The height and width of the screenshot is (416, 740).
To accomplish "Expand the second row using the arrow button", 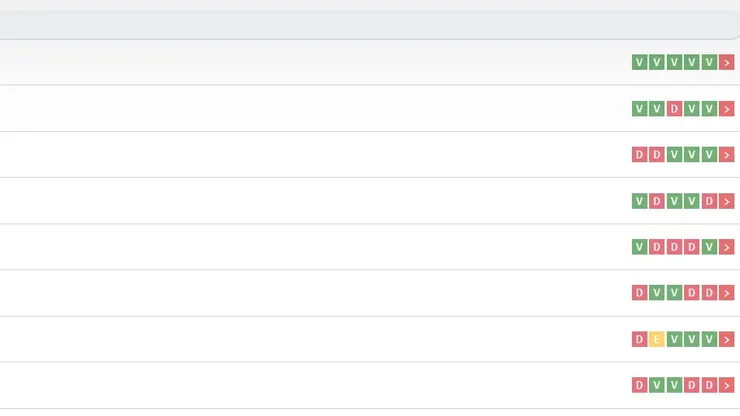I will coord(727,109).
